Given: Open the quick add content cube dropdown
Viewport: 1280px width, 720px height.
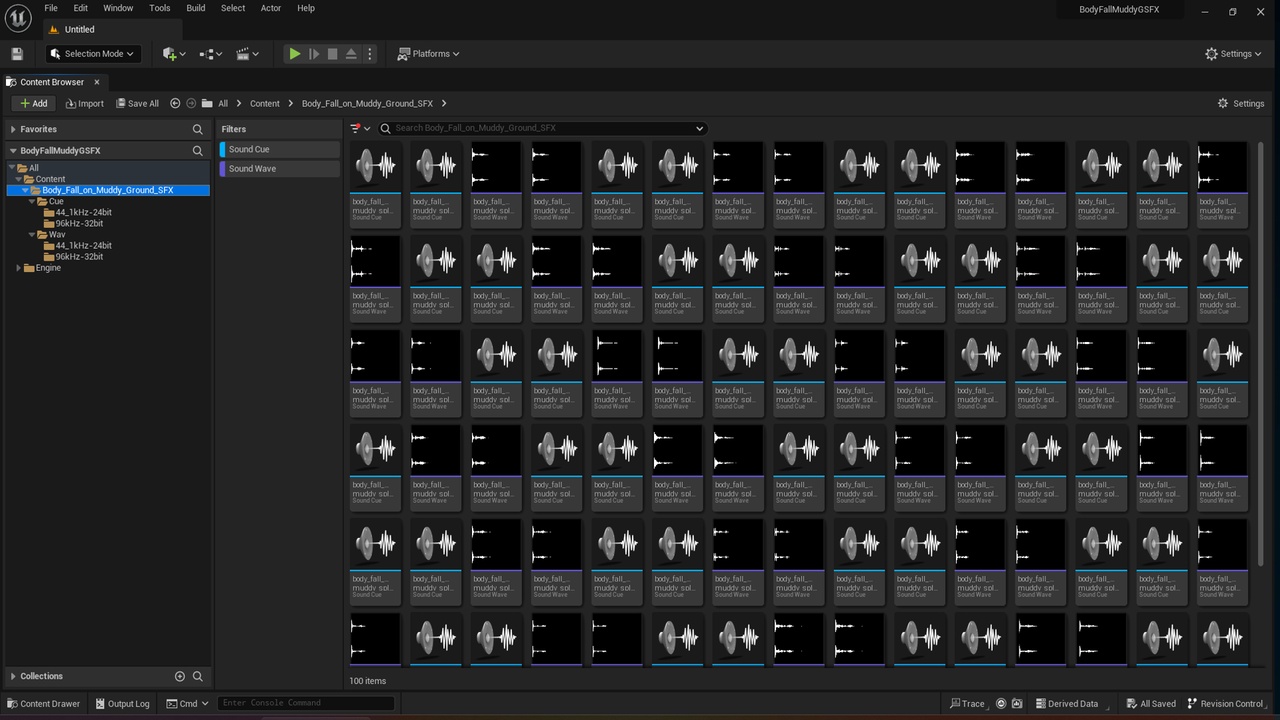Looking at the screenshot, I should click(x=174, y=54).
